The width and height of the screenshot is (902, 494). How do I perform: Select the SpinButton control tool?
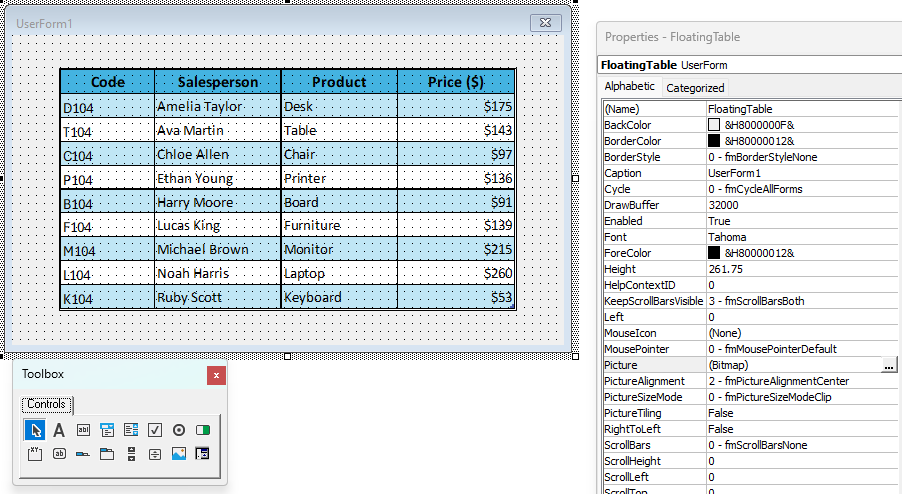click(155, 454)
